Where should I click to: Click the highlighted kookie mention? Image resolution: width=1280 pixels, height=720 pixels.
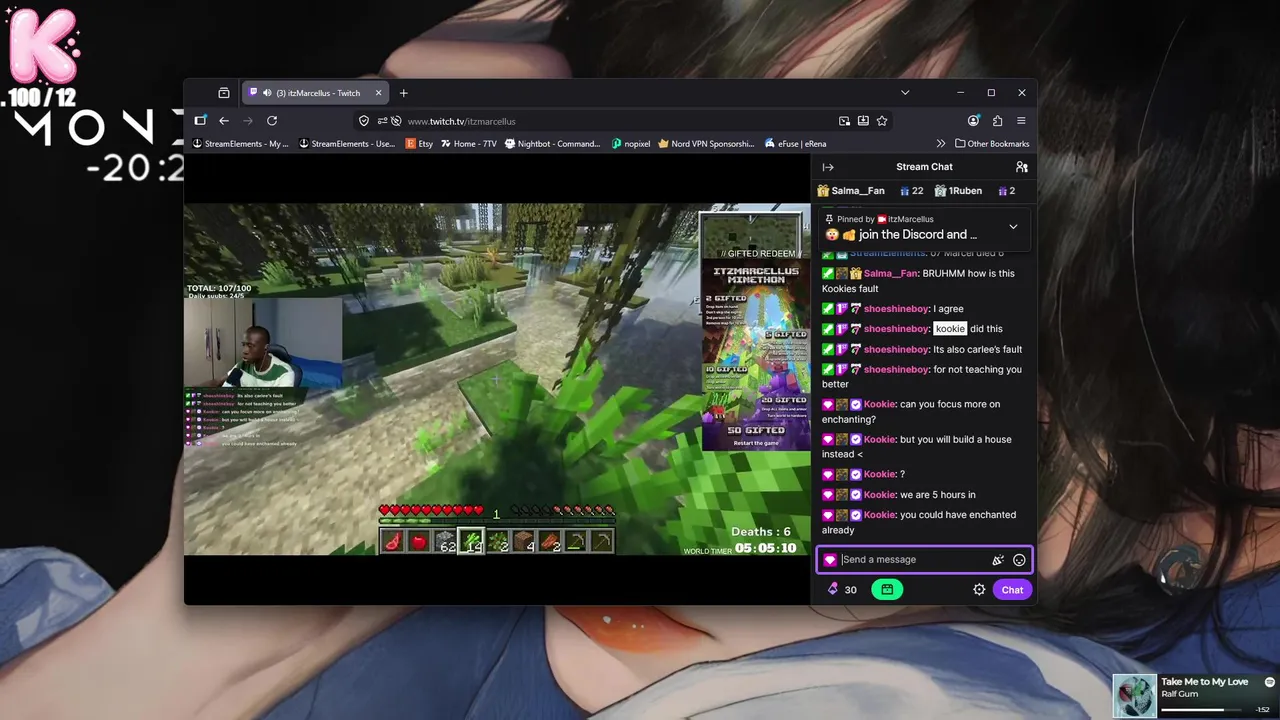(x=950, y=329)
